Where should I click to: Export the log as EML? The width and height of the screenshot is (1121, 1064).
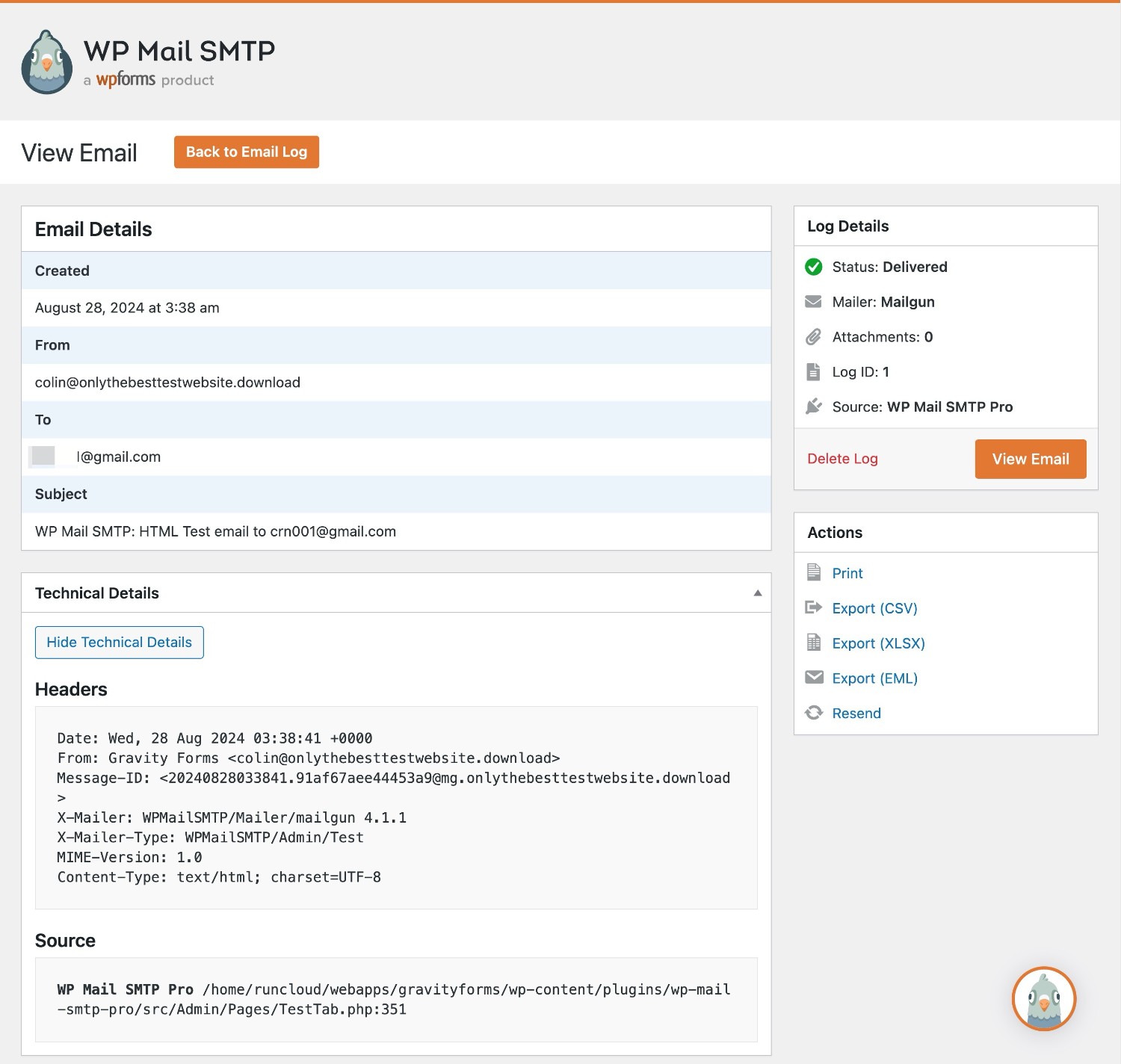(x=874, y=678)
